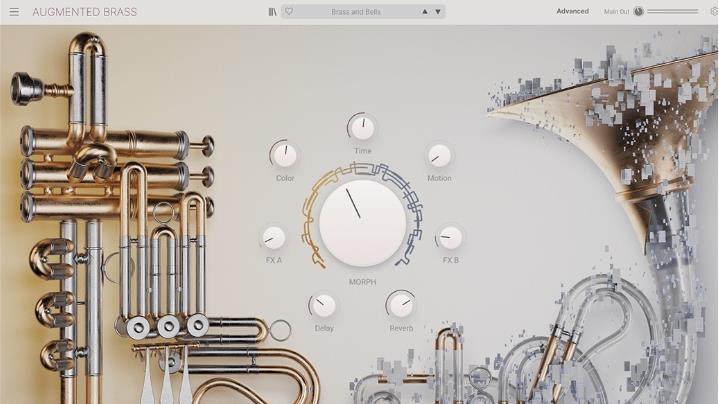The width and height of the screenshot is (719, 404).
Task: Click the Main Out level meter bar
Action: 672,11
